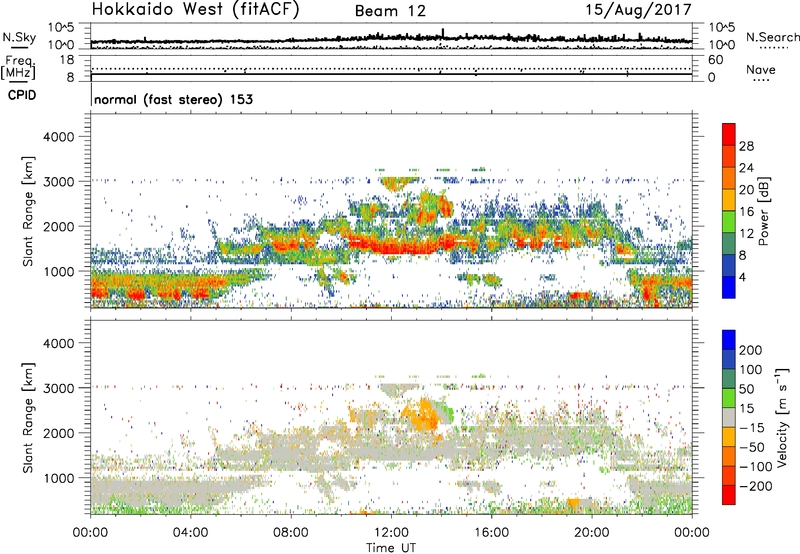
Task: Click the power panel 'Slant Range [km]' label
Action: (x=28, y=211)
